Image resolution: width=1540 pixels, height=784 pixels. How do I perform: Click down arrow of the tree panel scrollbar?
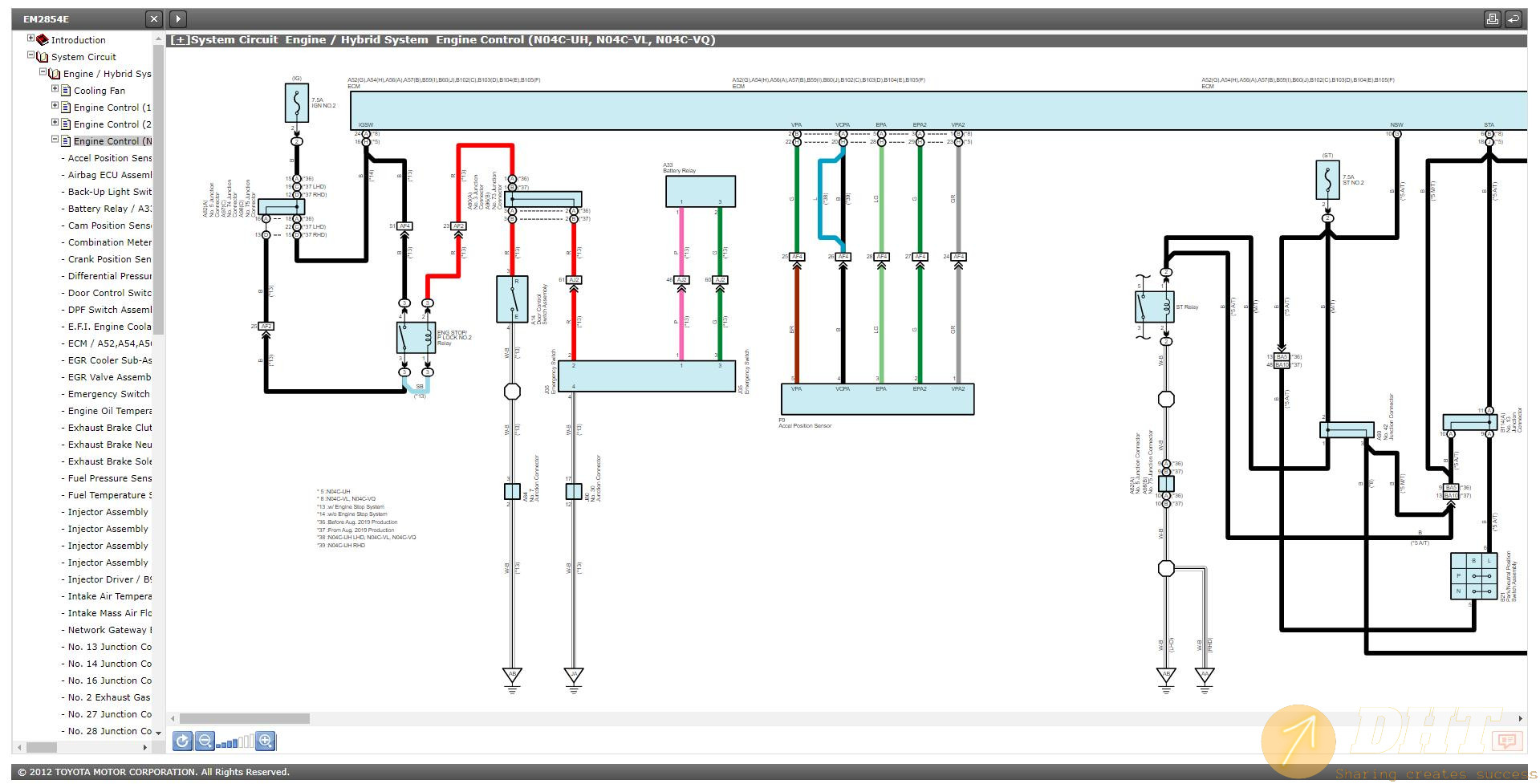tap(158, 733)
